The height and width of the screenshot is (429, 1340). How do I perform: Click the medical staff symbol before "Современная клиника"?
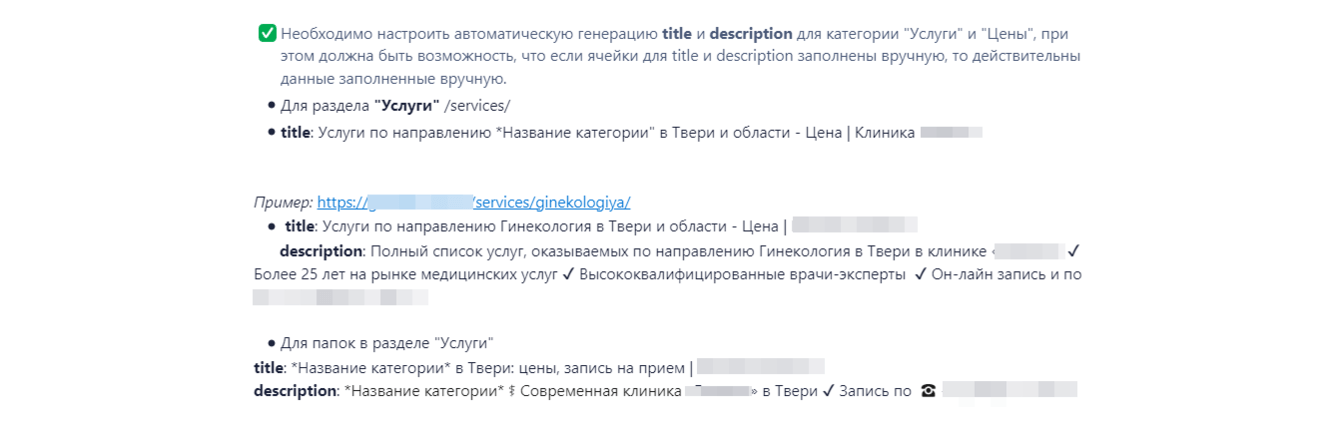[x=511, y=391]
